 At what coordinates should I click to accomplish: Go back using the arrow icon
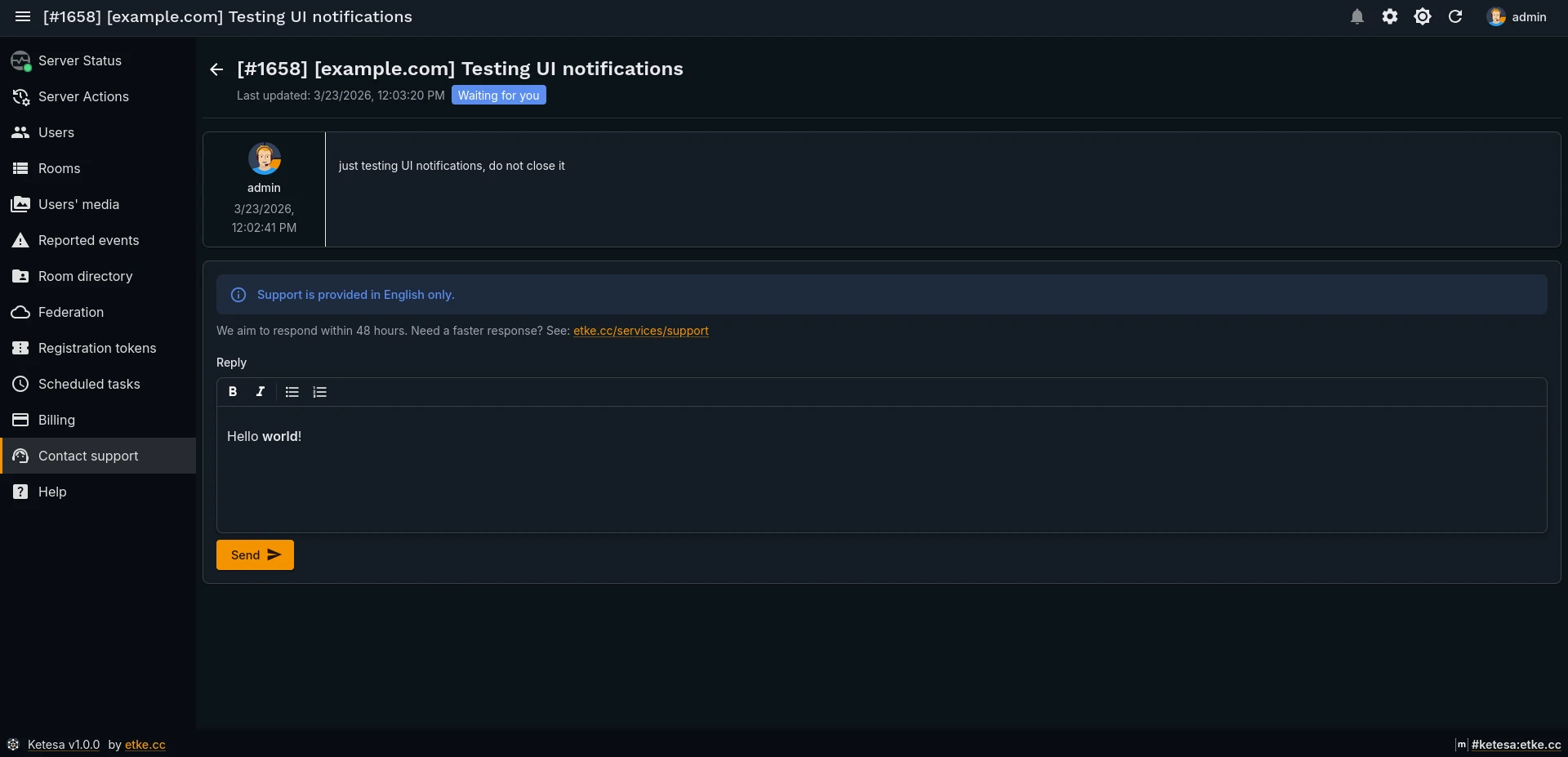pyautogui.click(x=216, y=69)
